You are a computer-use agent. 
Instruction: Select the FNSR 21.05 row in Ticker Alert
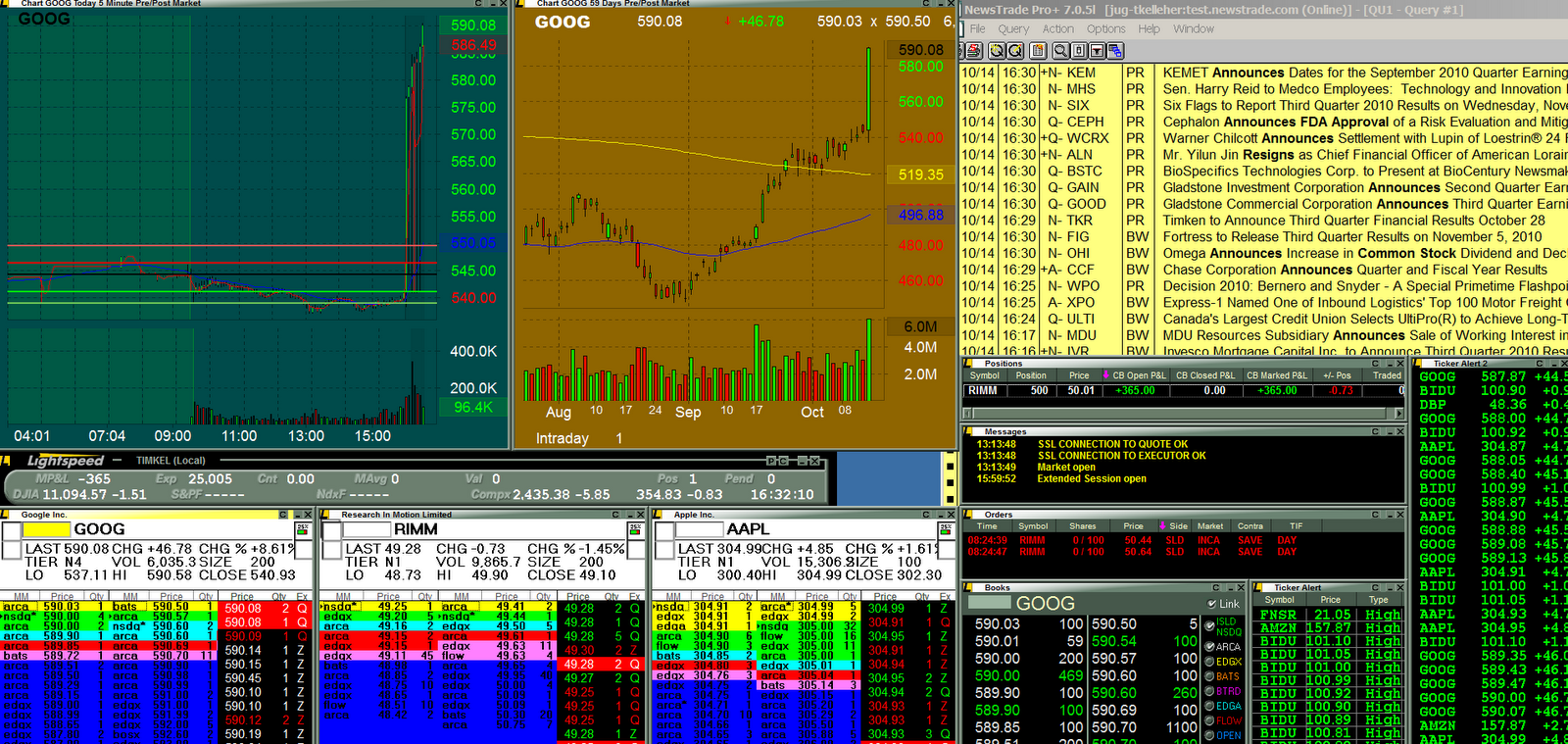point(1330,615)
